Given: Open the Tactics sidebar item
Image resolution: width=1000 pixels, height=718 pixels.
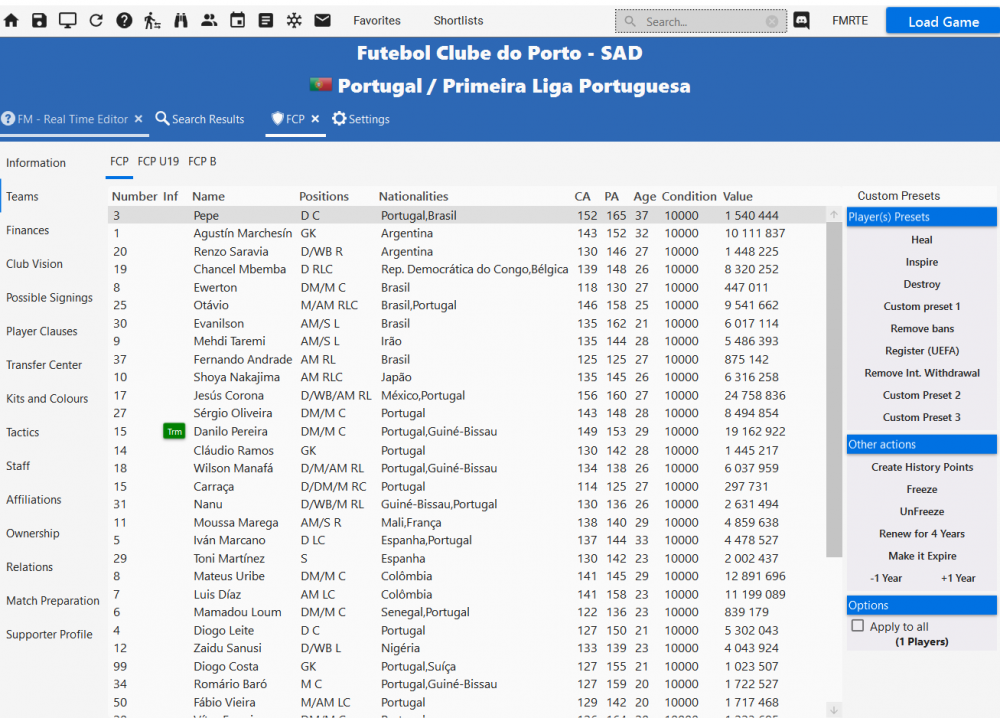Looking at the screenshot, I should (22, 432).
